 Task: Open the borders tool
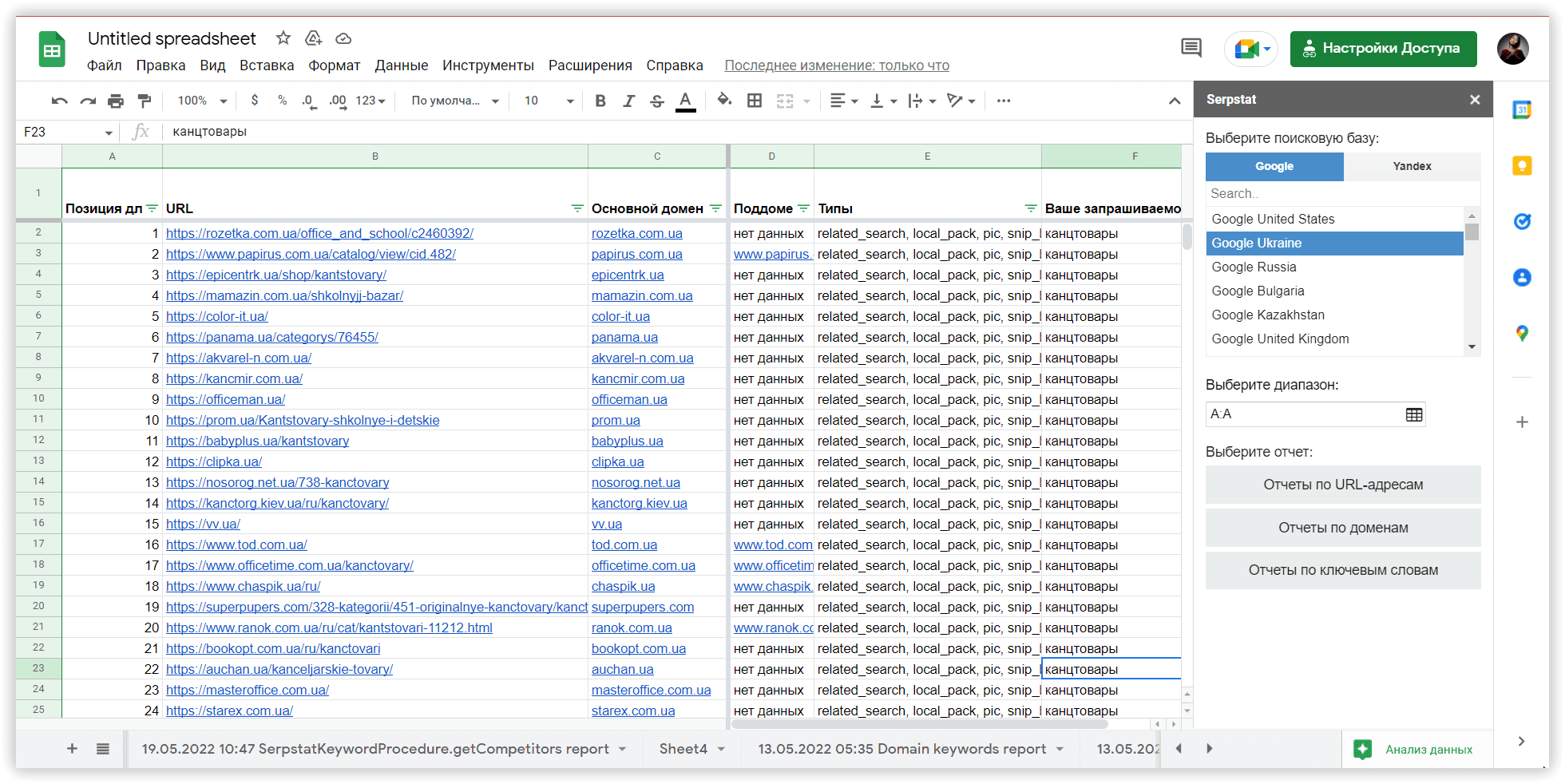point(754,101)
